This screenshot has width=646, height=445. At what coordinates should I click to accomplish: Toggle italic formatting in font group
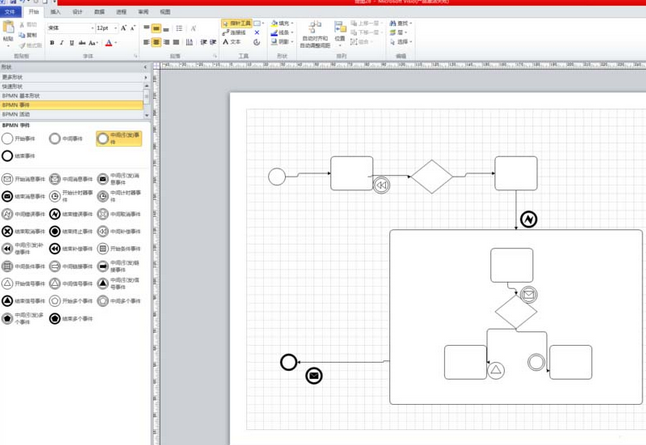click(62, 43)
